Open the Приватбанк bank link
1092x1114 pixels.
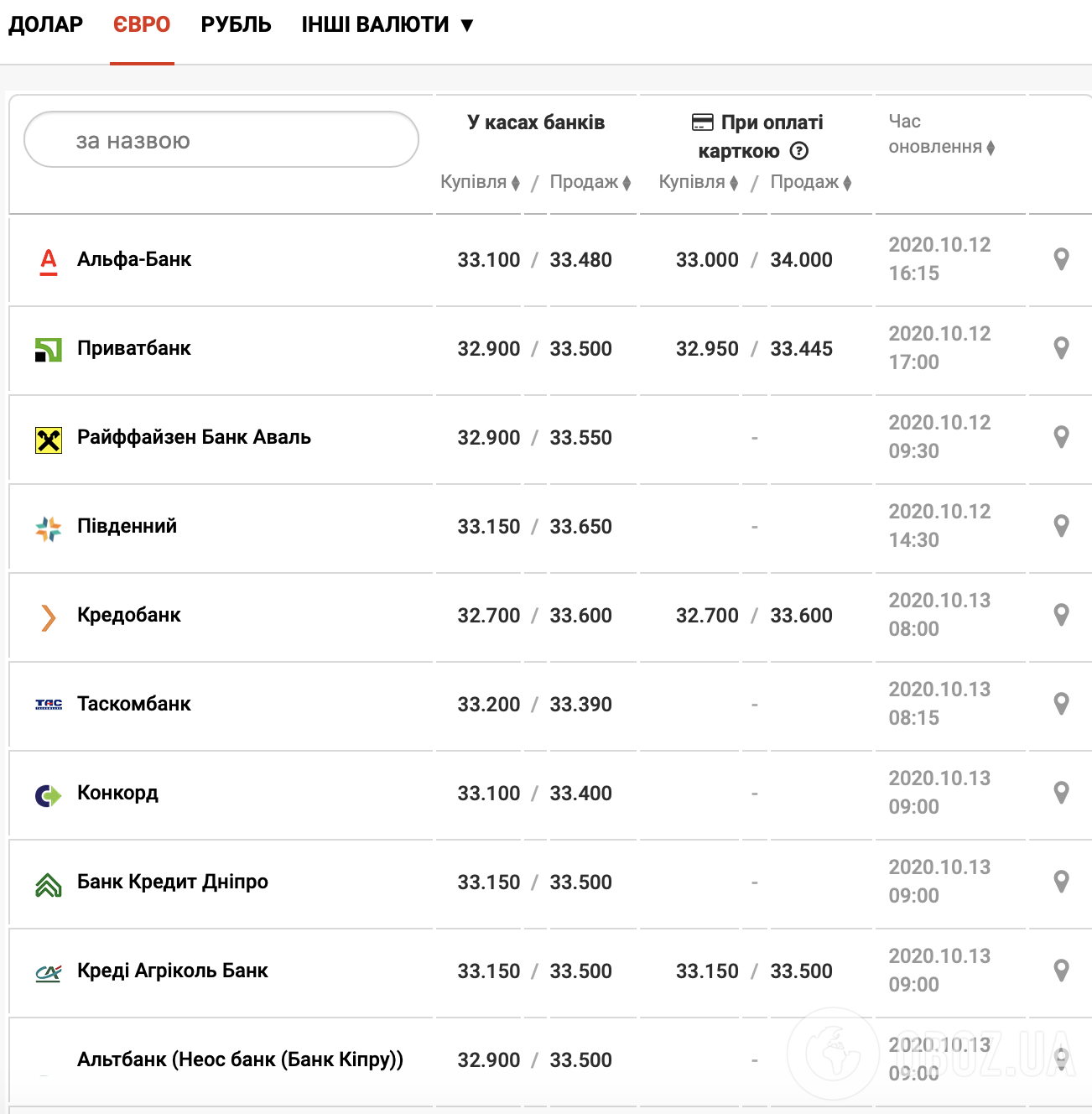coord(134,348)
